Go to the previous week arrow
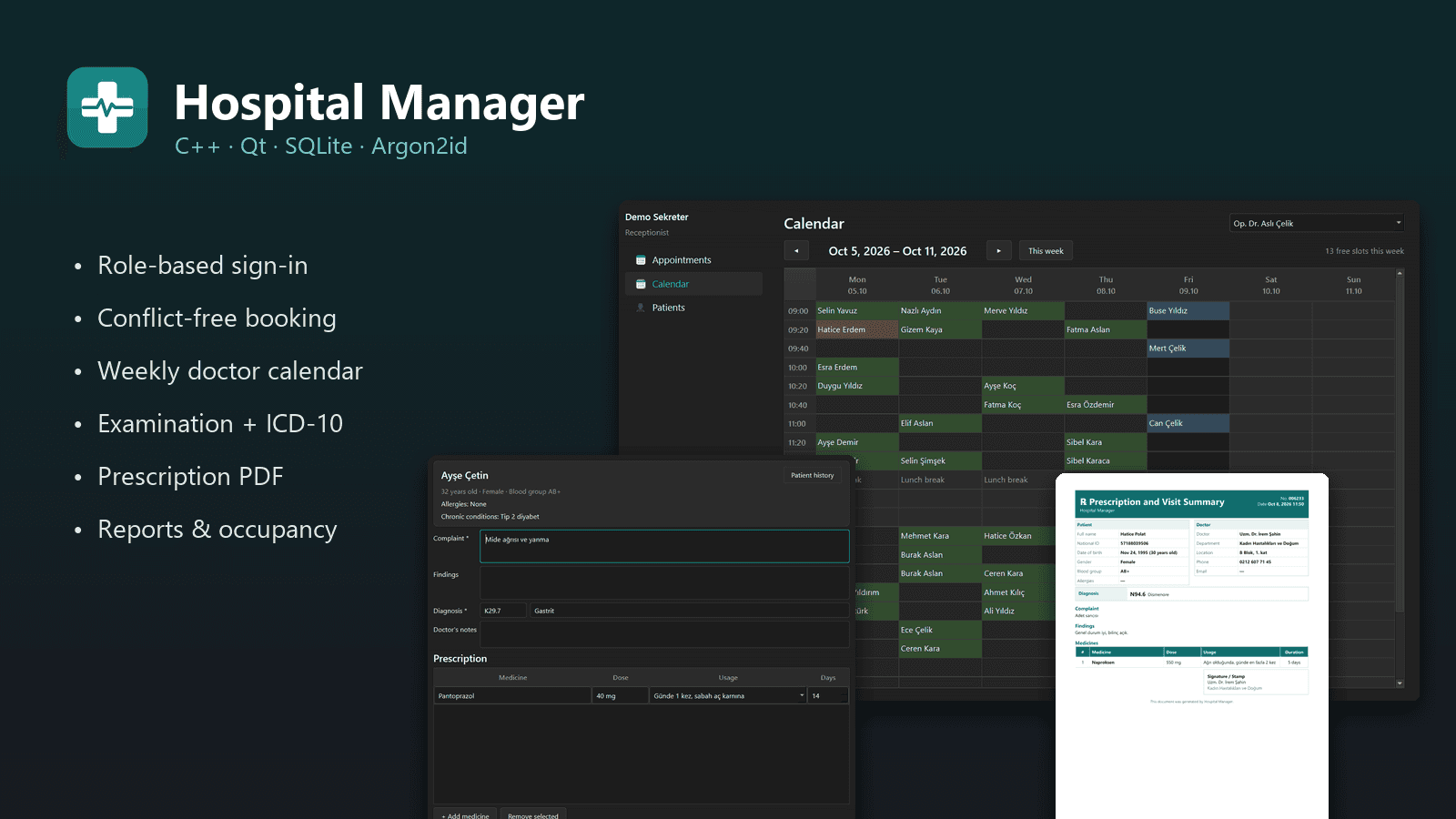Screen dimensions: 1456x819 pos(796,251)
